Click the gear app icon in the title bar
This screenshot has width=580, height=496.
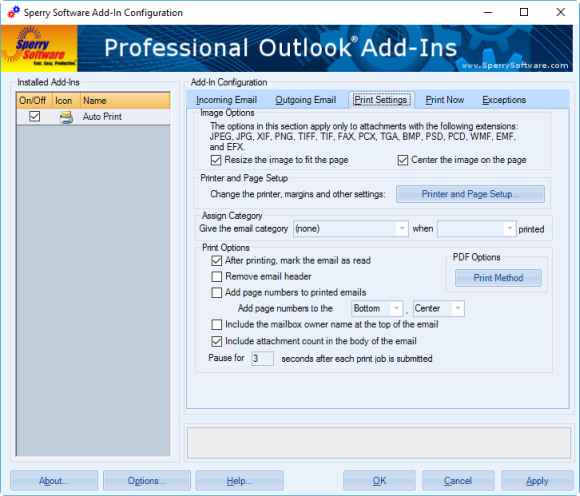[x=14, y=12]
